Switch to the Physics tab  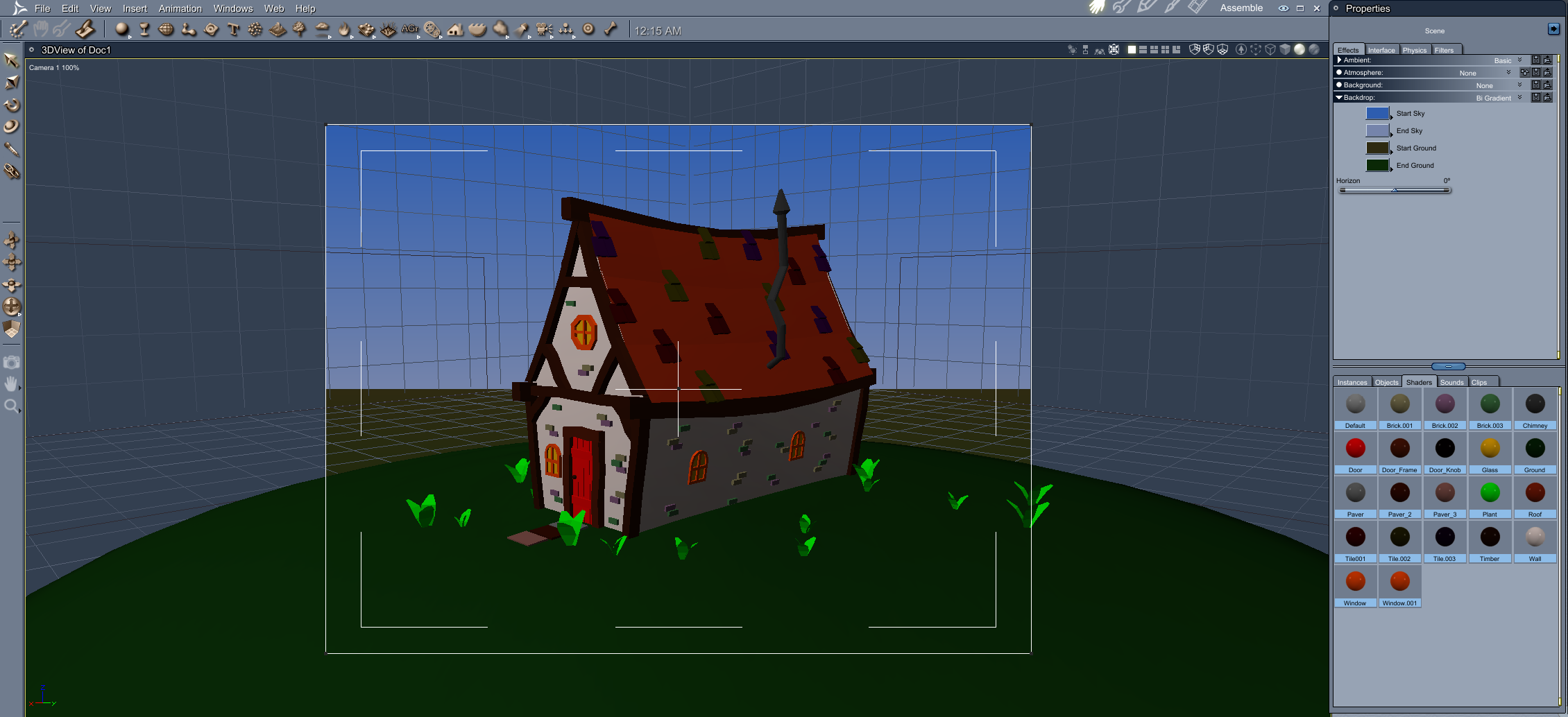[x=1414, y=50]
